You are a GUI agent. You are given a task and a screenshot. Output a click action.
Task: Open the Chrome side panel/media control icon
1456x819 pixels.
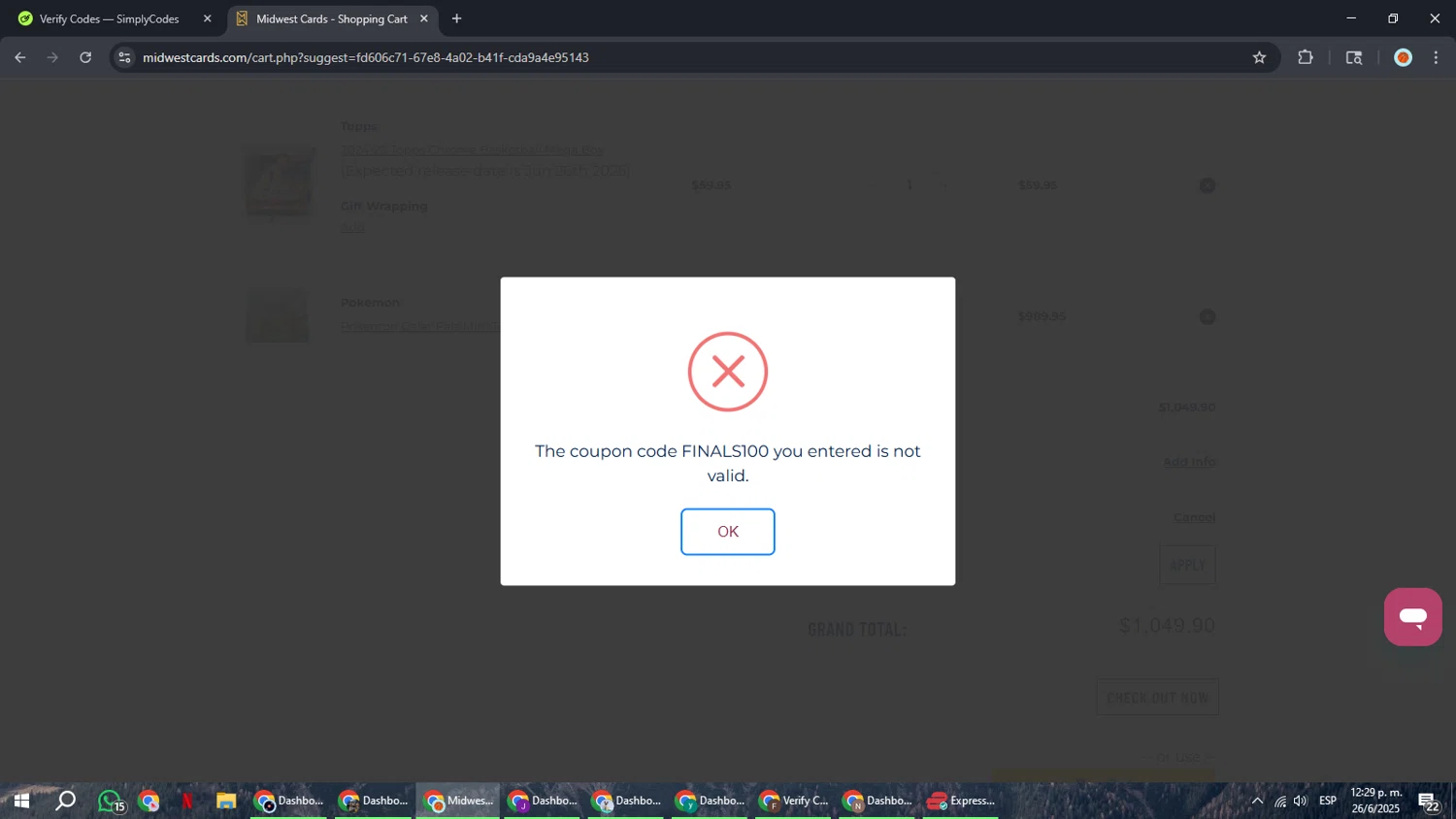[x=1354, y=57]
